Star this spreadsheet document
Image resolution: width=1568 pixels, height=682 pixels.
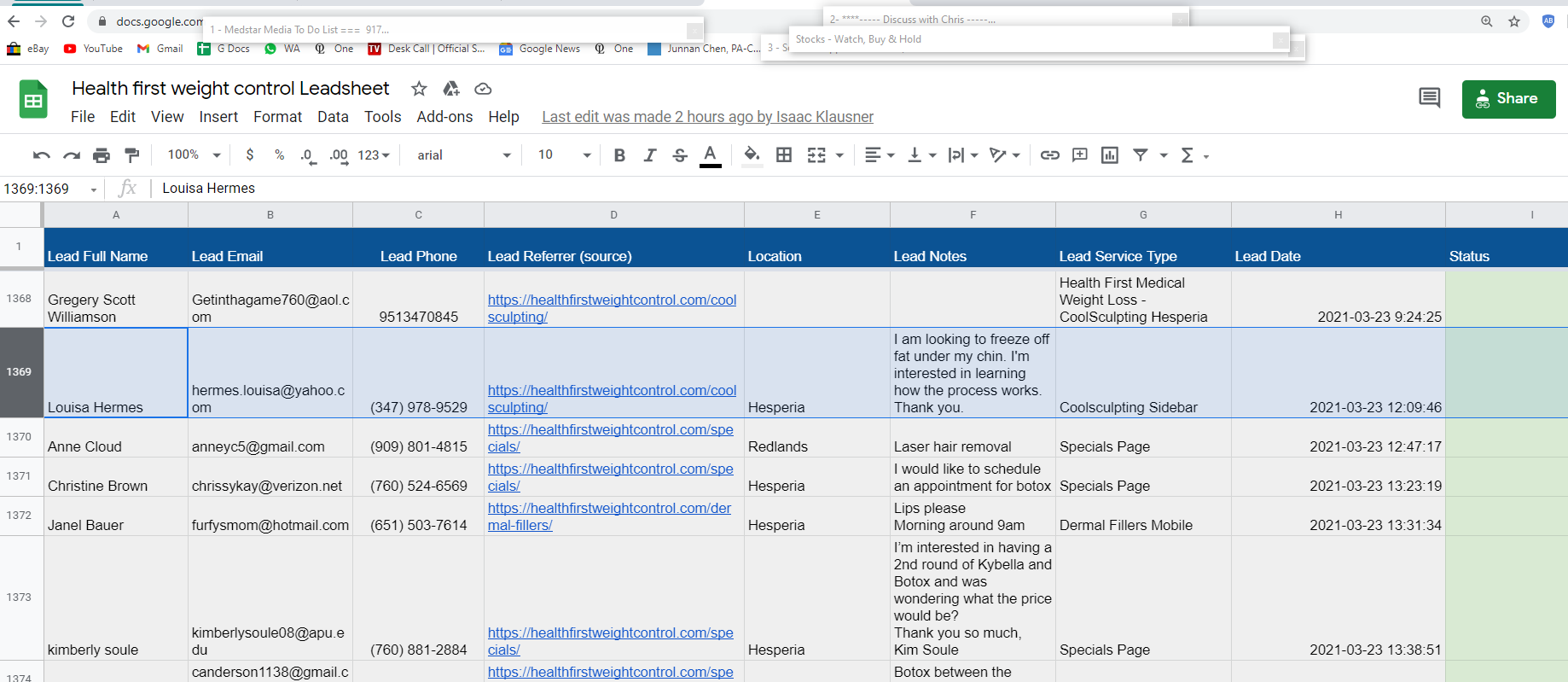[x=419, y=89]
